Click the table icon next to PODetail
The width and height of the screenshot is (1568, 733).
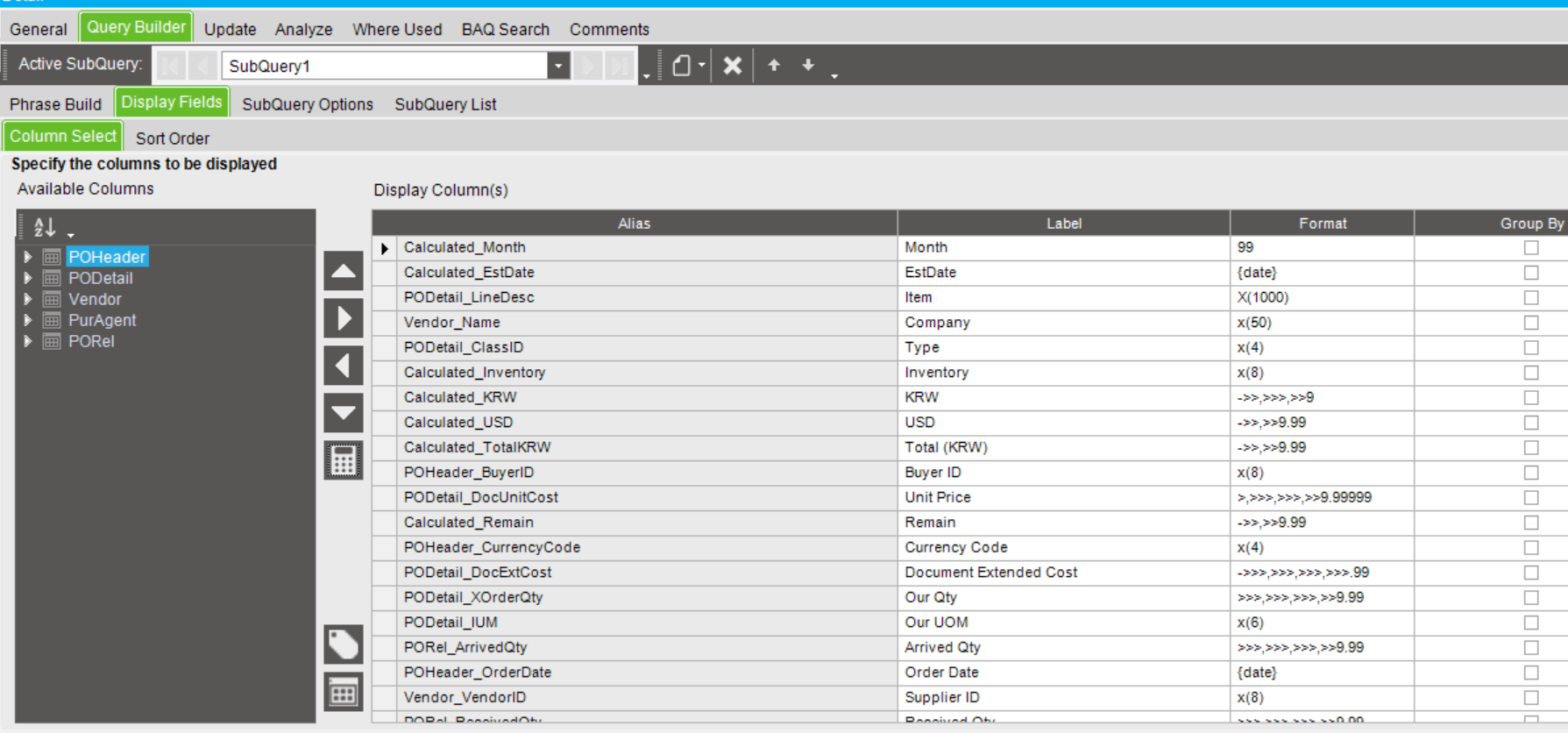click(52, 278)
